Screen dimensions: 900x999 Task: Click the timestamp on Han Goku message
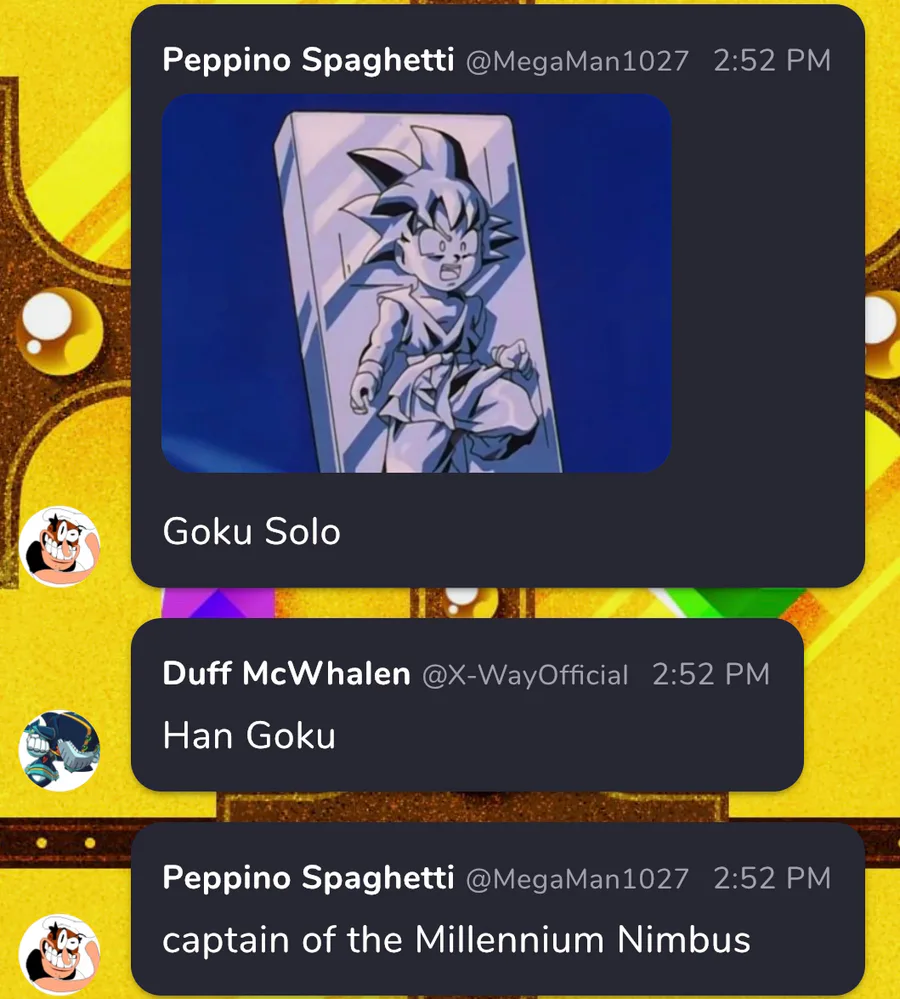[711, 675]
